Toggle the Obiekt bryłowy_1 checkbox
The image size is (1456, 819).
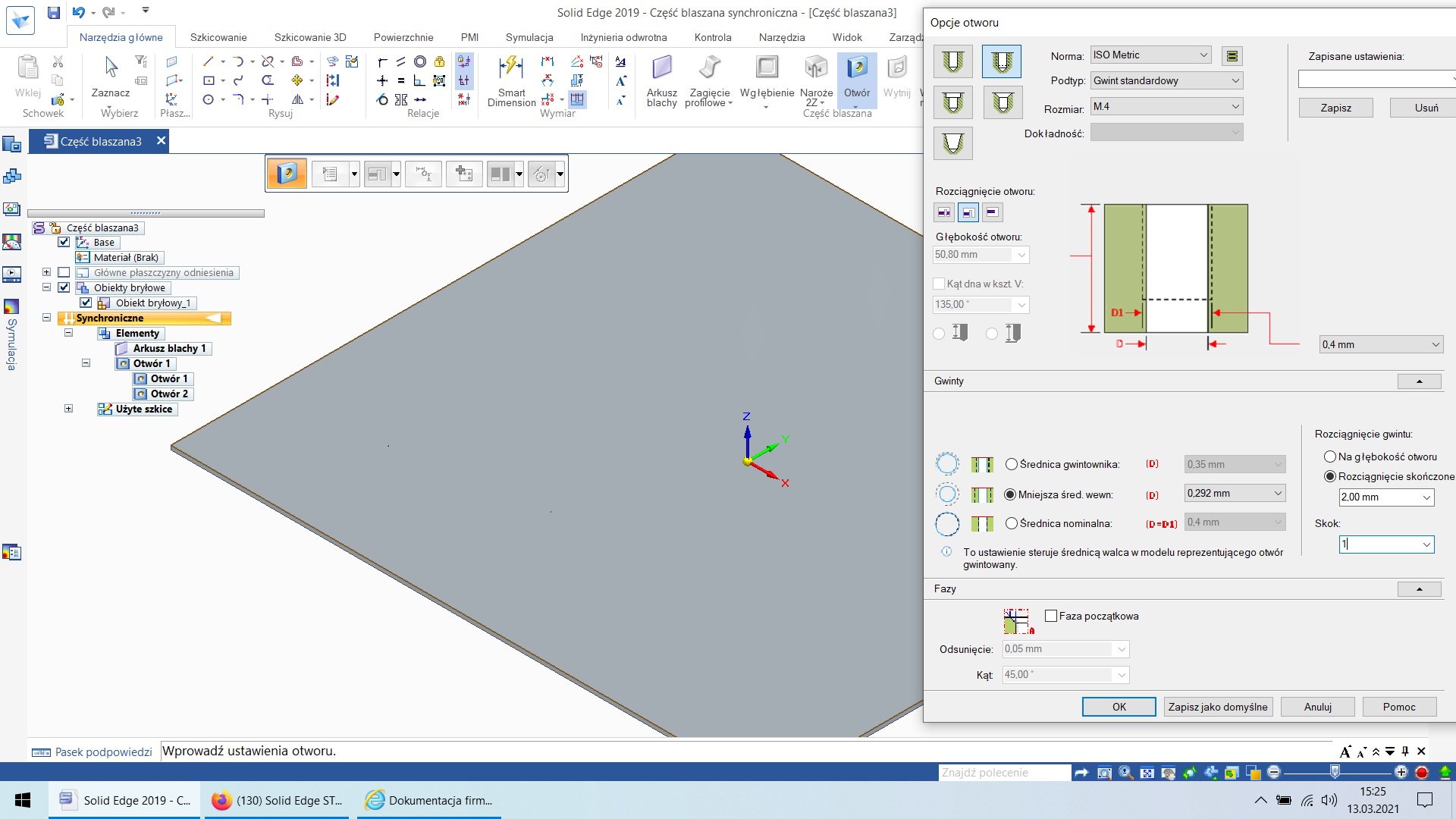(x=86, y=303)
